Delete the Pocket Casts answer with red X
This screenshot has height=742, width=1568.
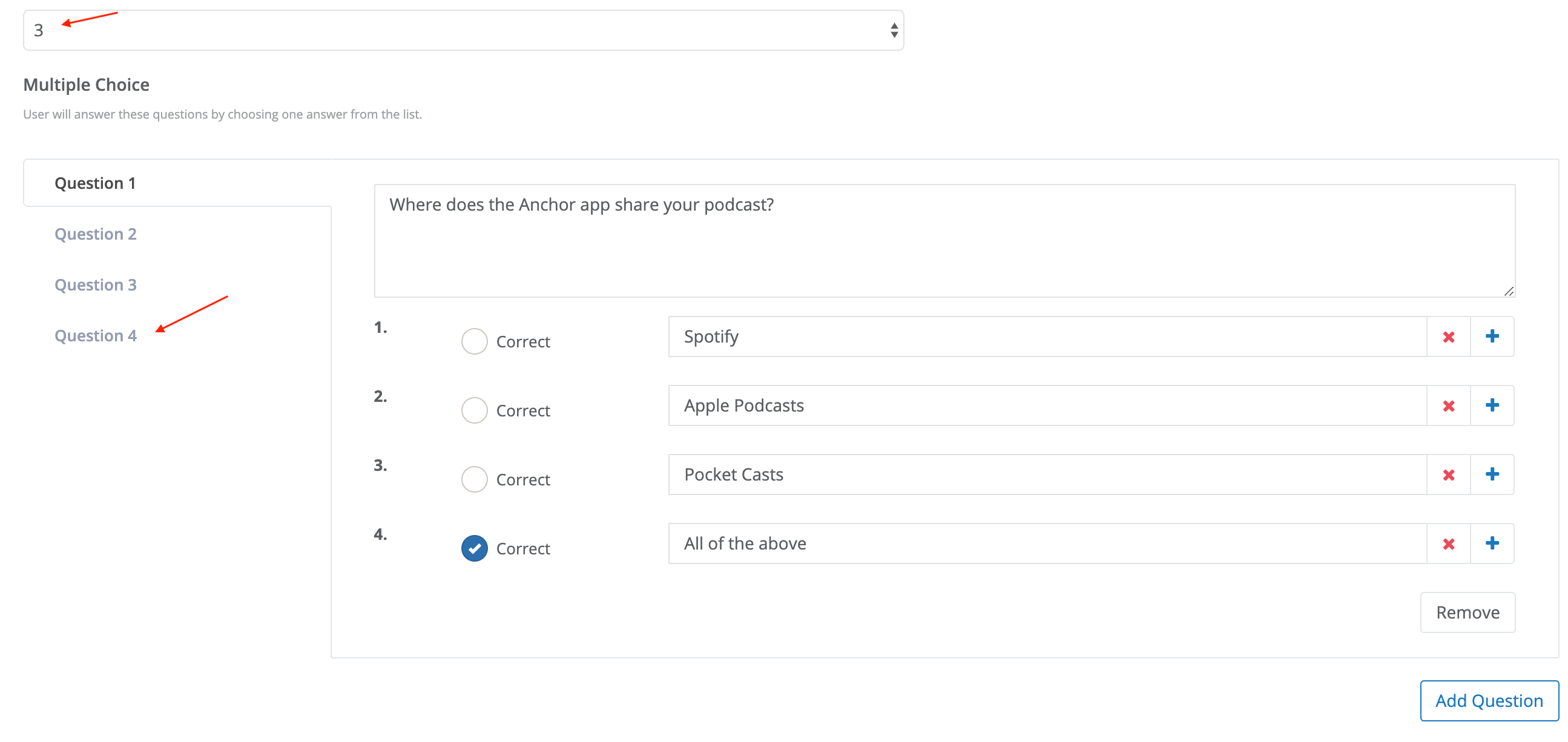pos(1448,474)
